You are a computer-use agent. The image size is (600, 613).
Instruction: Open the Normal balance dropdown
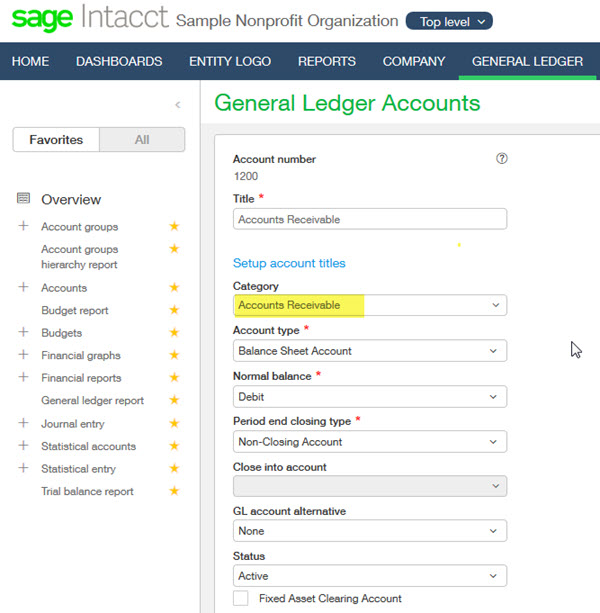pos(370,397)
